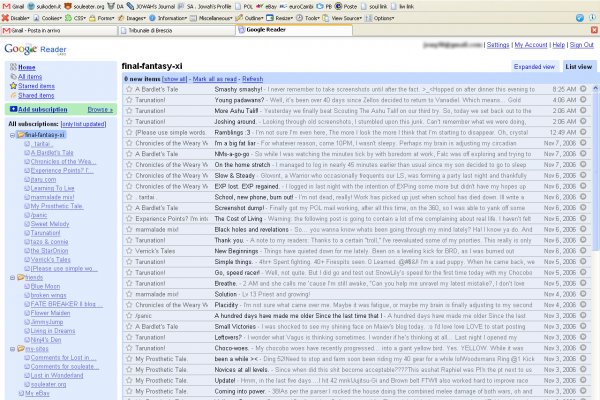Viewport: 600px width, 400px height.
Task: Star the 'Black holes and revelations' entry
Action: (129, 229)
